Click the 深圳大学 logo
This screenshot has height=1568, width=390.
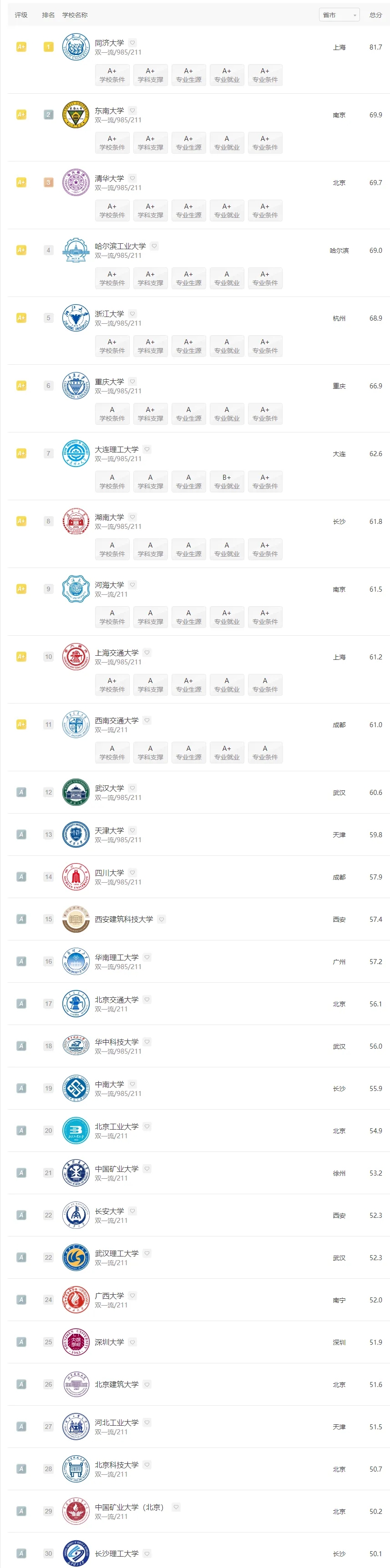click(x=76, y=1342)
